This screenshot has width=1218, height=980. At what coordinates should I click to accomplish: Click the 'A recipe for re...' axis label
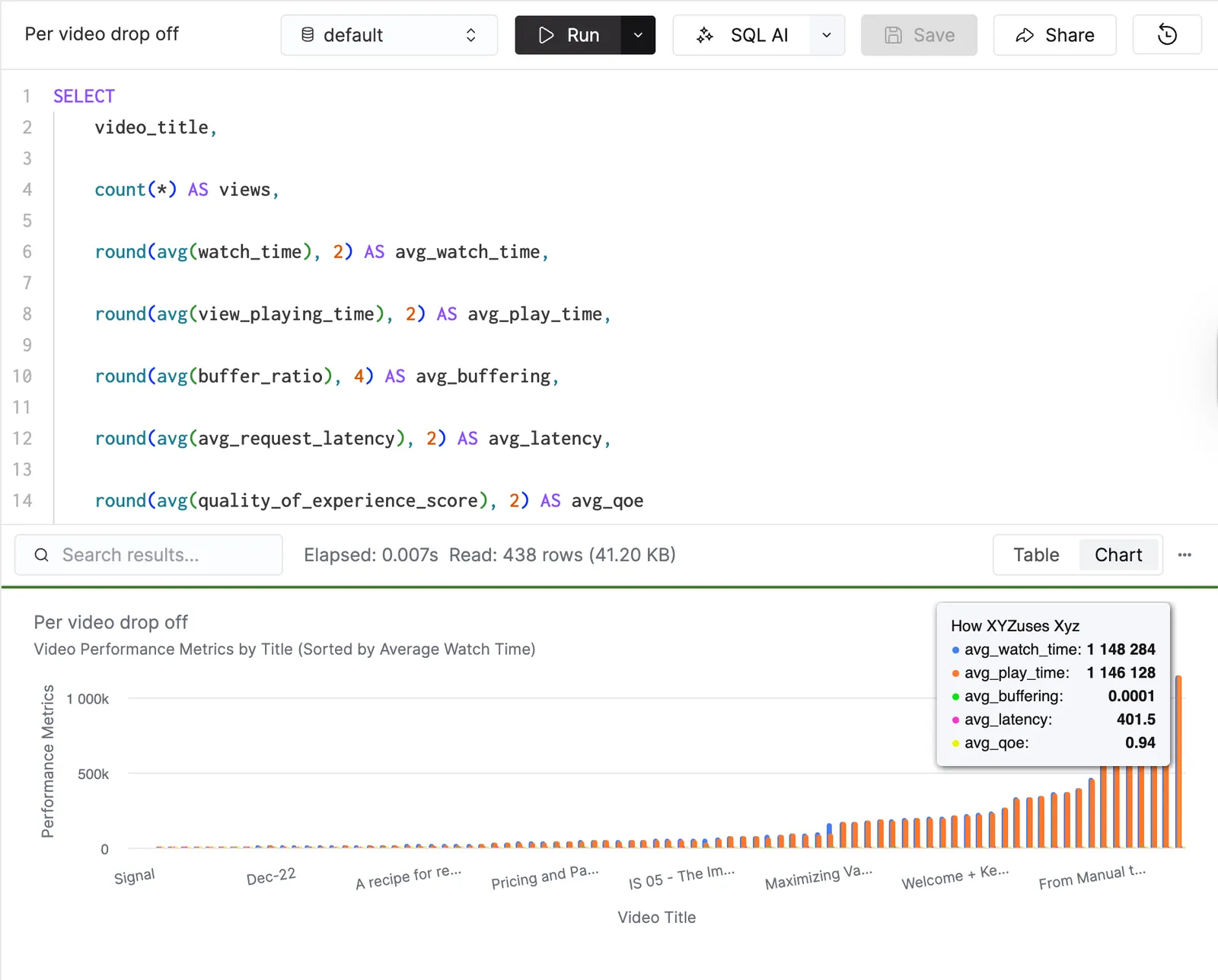click(409, 877)
